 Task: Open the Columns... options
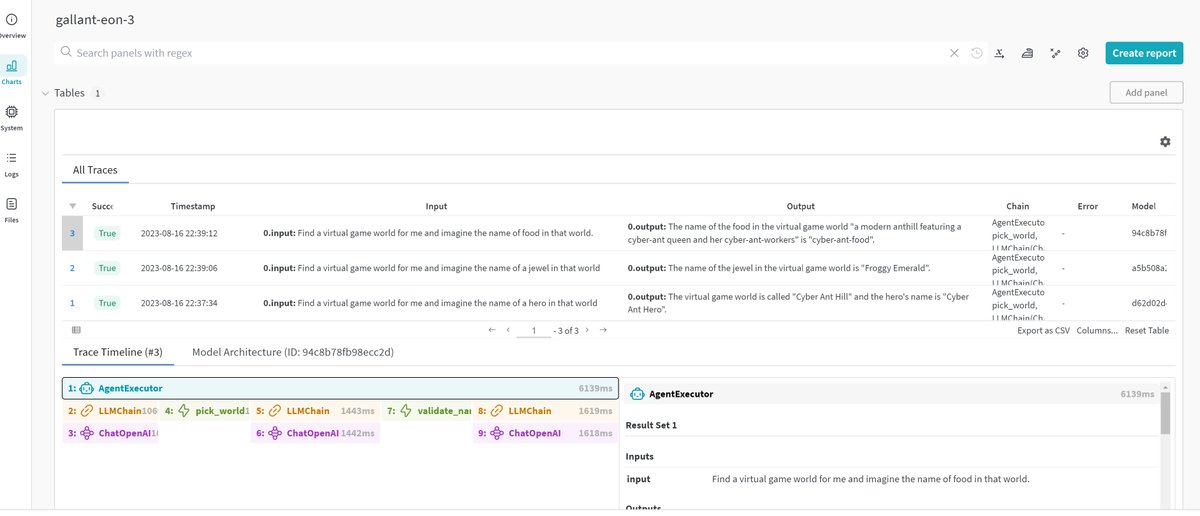pos(1097,330)
